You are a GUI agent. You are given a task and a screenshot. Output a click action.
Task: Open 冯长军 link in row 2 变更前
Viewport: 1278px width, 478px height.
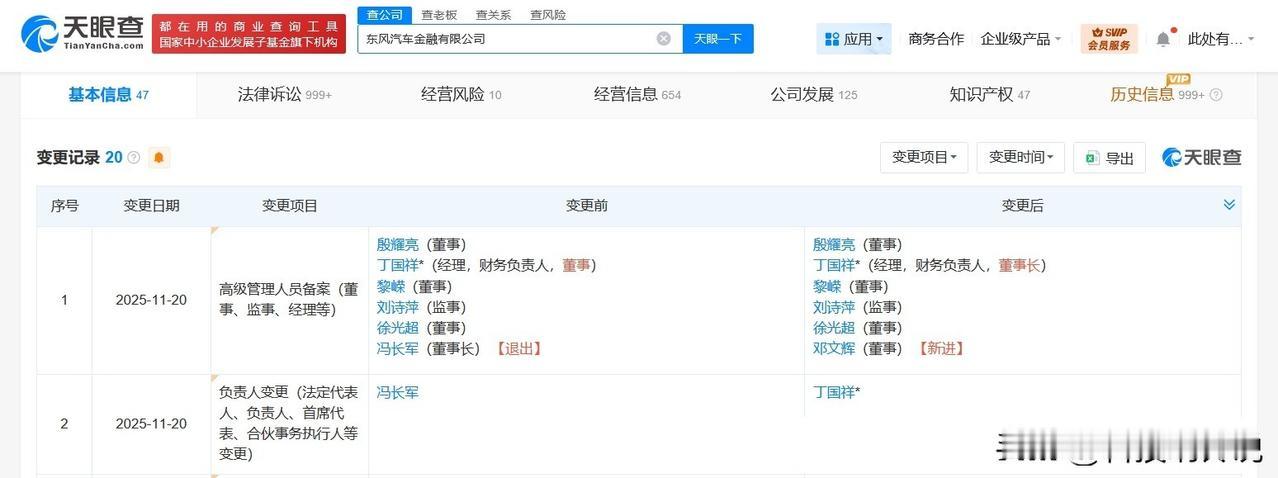pyautogui.click(x=398, y=393)
